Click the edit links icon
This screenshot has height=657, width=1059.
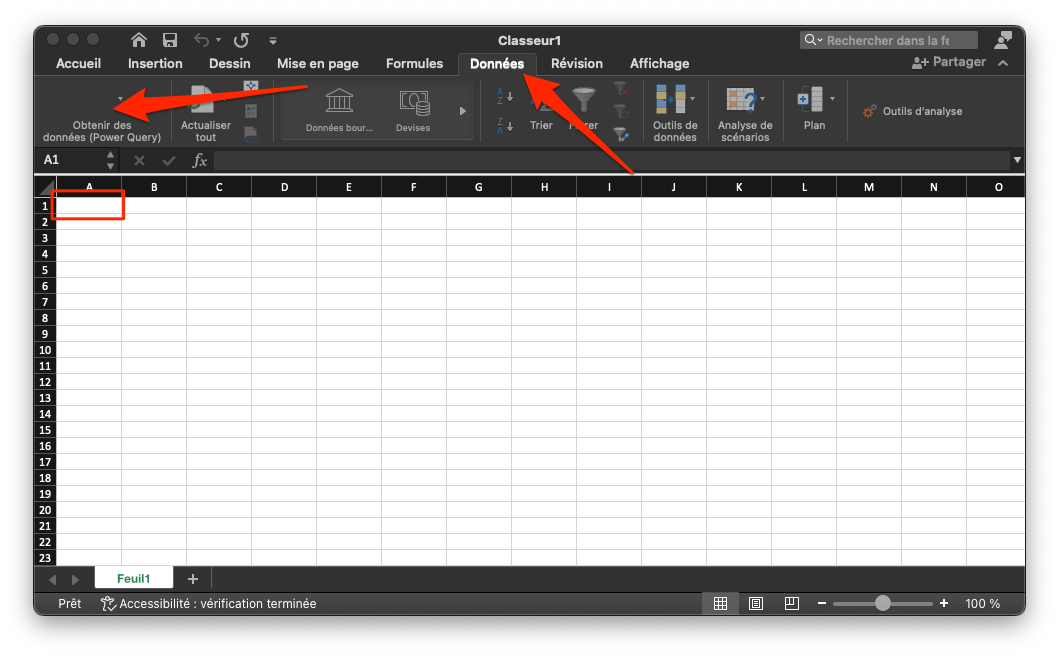click(251, 134)
